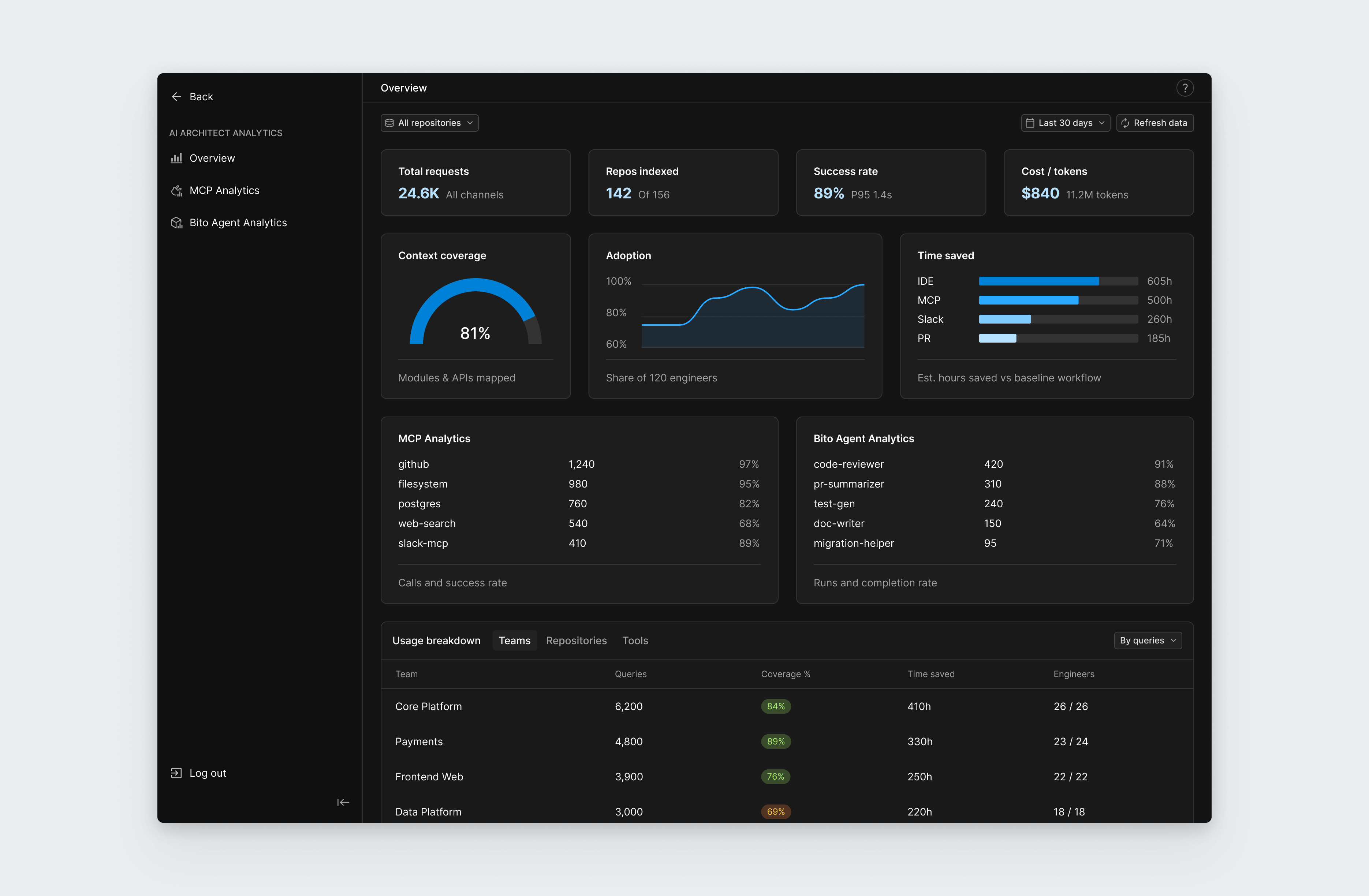Click the Coverage % column header
The height and width of the screenshot is (896, 1369).
(785, 674)
